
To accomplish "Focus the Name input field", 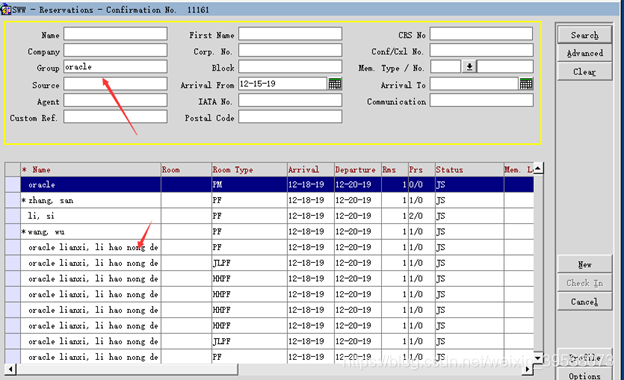I will pos(115,34).
